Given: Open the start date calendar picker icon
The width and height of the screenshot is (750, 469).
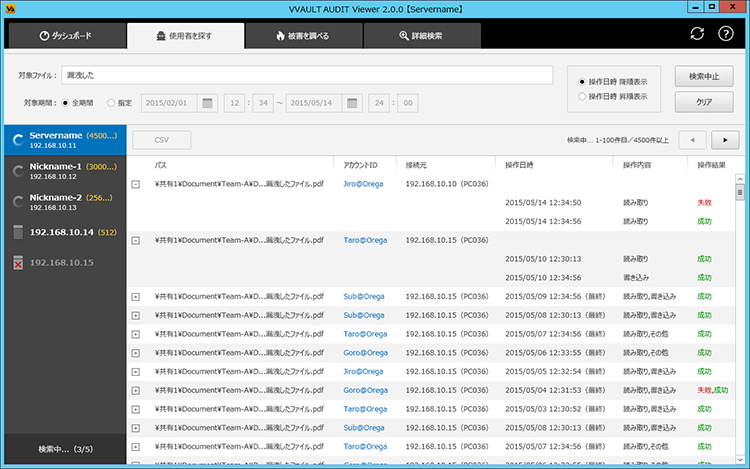Looking at the screenshot, I should click(208, 103).
